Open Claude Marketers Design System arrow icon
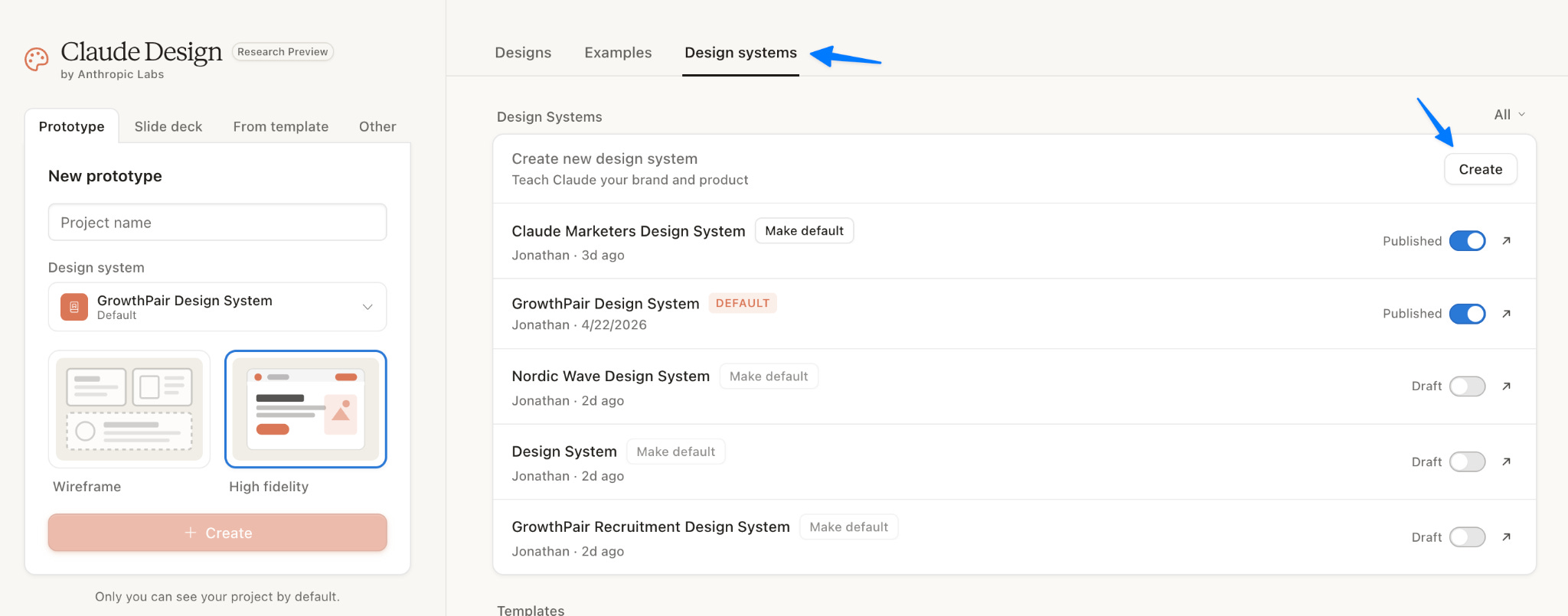The height and width of the screenshot is (616, 1568). [x=1506, y=241]
